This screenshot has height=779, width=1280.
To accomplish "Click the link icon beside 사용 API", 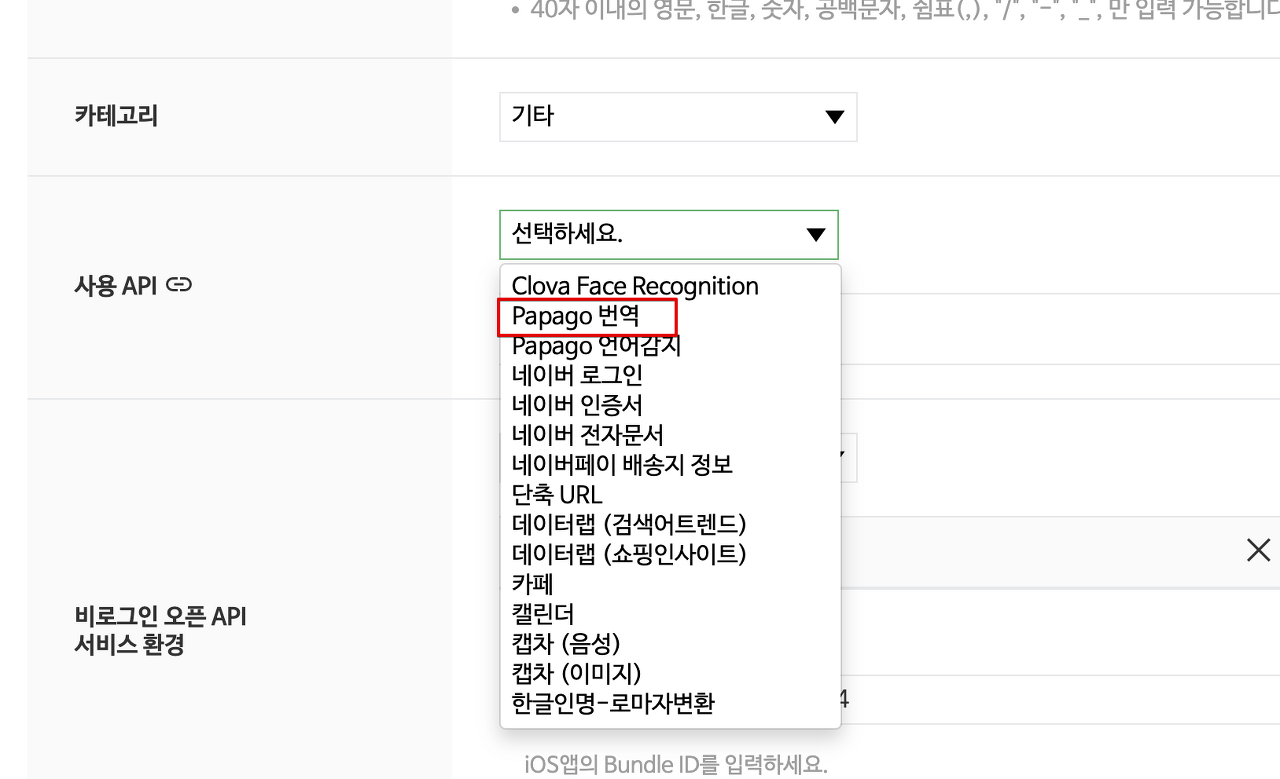I will [179, 285].
